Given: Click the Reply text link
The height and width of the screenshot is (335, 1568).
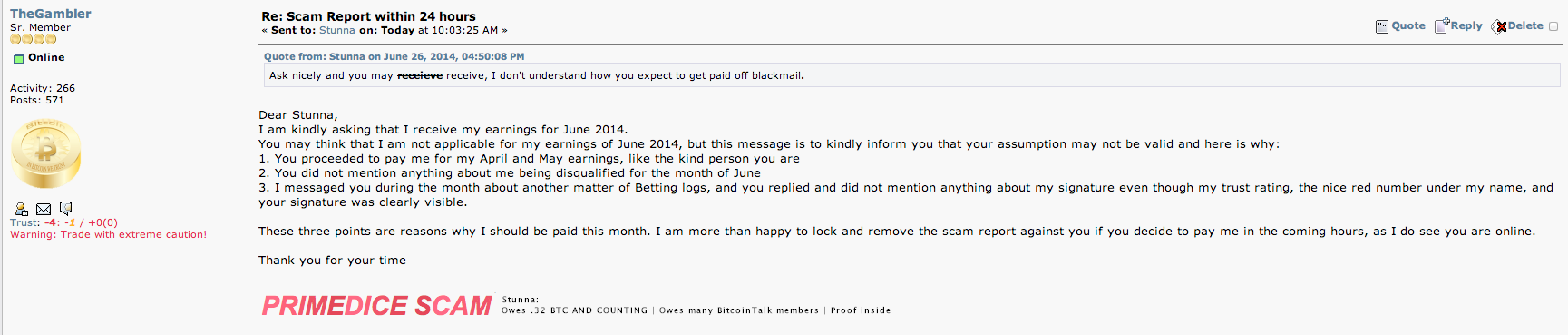Looking at the screenshot, I should click(1466, 25).
